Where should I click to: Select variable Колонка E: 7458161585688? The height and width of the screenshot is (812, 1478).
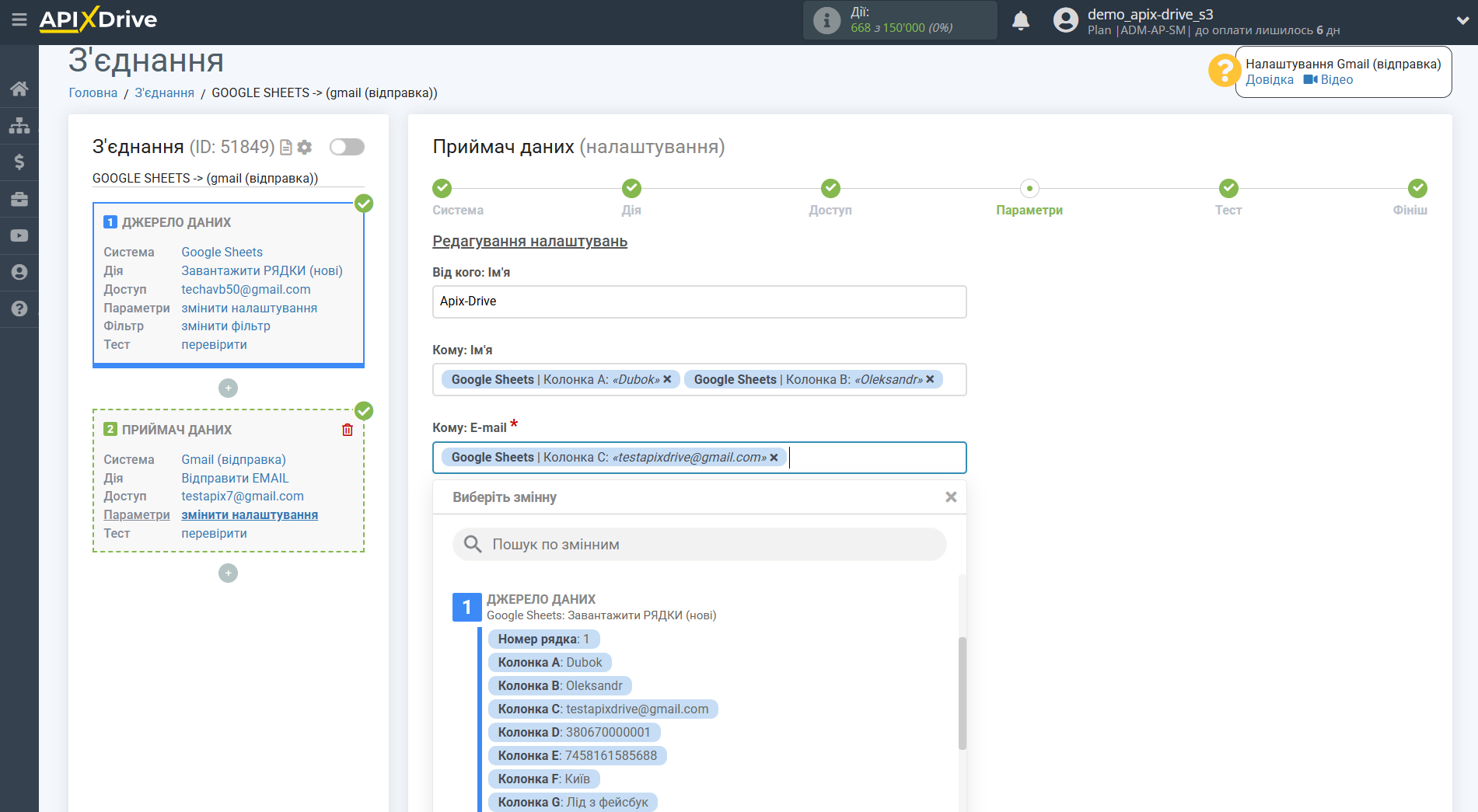click(577, 755)
